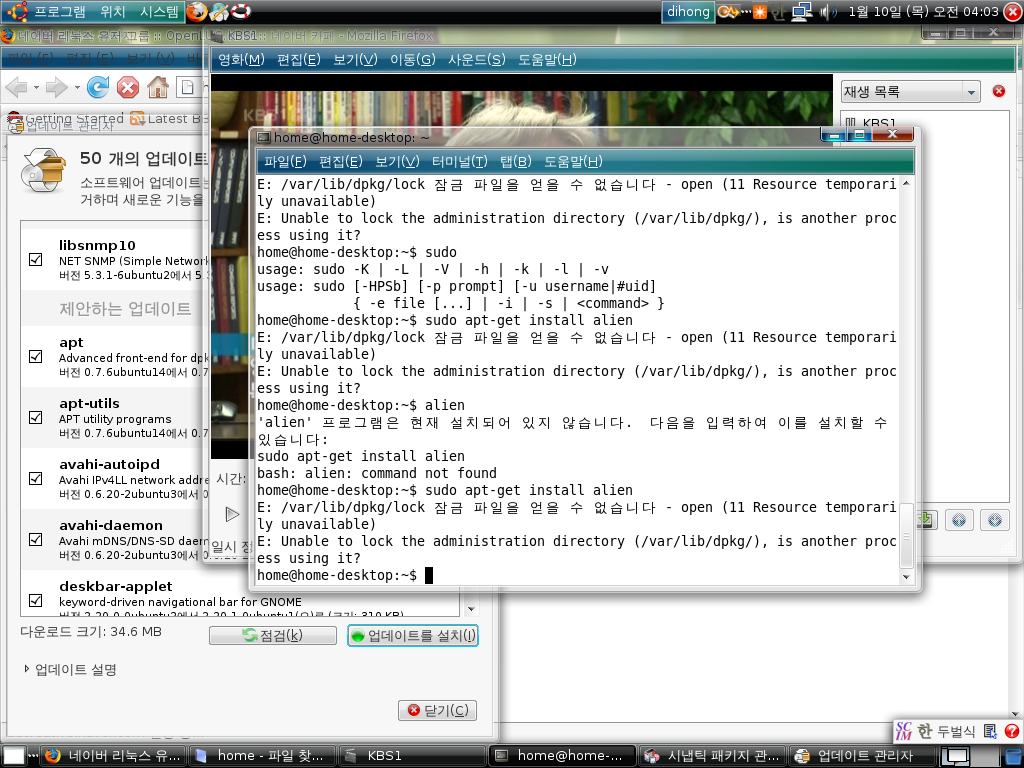Screen dimensions: 1024x768
Task: Open the 파일(F) menu in the terminal
Action: click(x=285, y=161)
